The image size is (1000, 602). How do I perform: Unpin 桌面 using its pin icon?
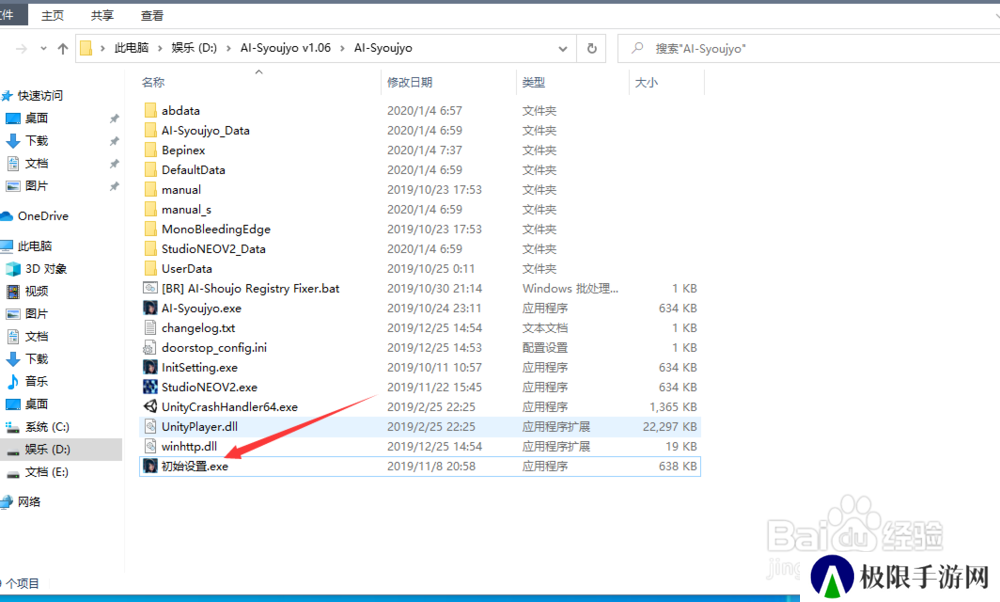(114, 119)
